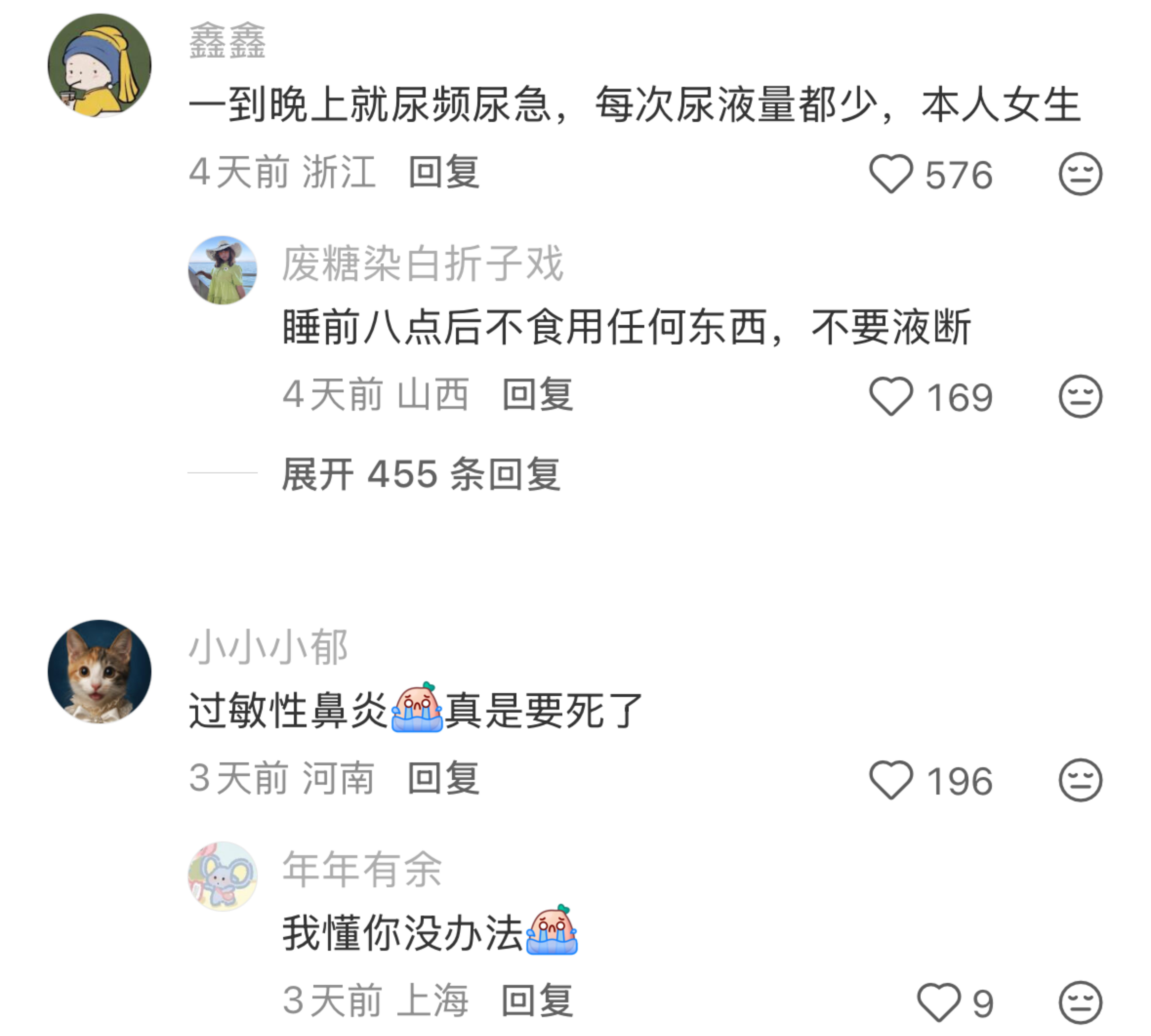Open the cat avatar of 小小小郁

click(x=100, y=672)
